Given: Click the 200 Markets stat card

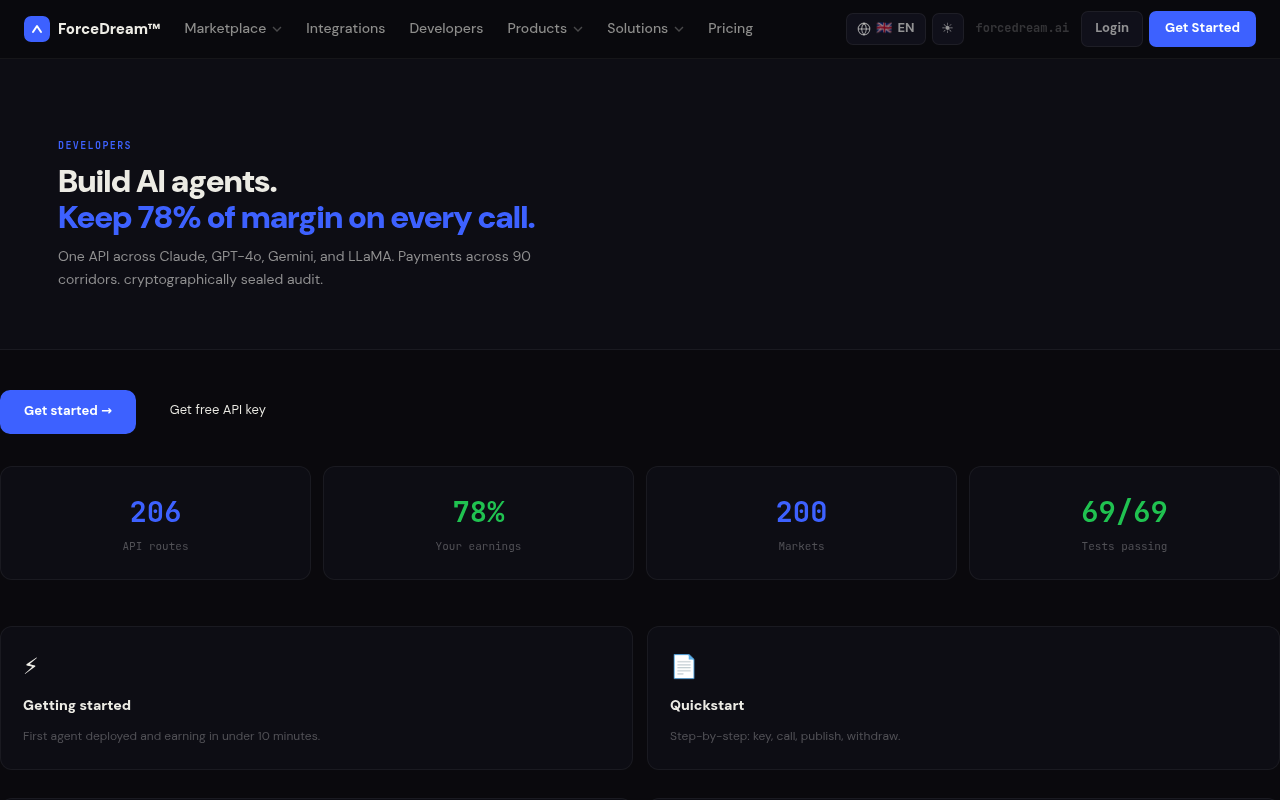Looking at the screenshot, I should (x=801, y=523).
